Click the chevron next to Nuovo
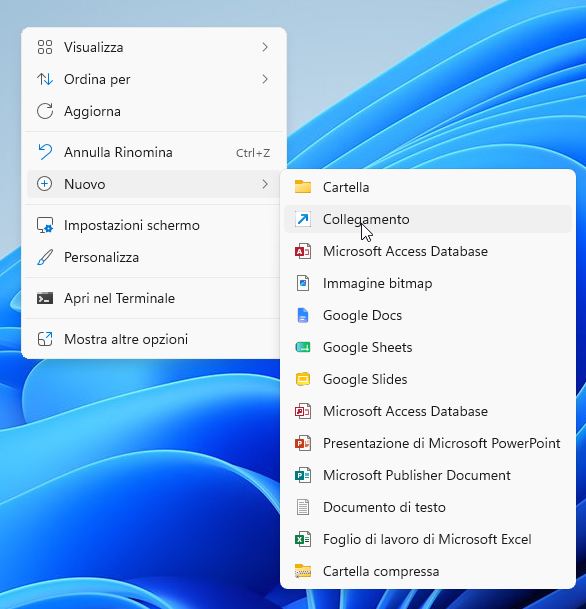This screenshot has width=586, height=609. click(265, 184)
